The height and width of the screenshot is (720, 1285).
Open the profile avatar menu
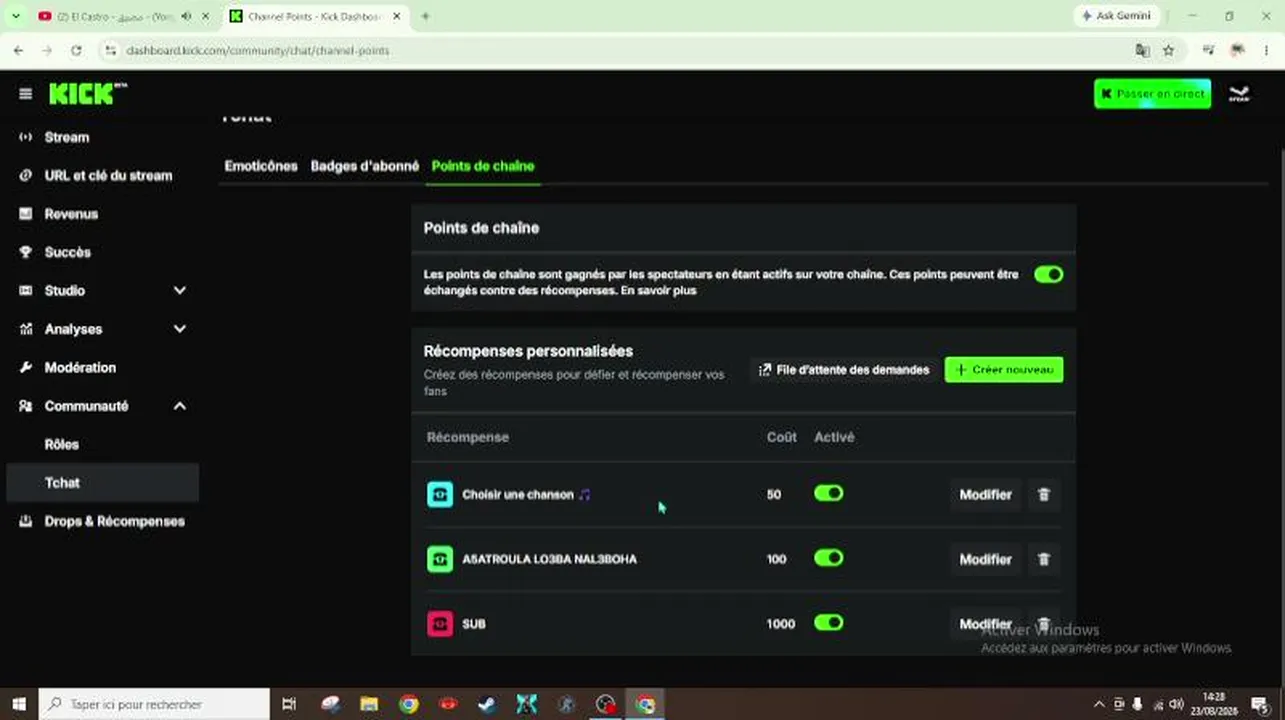pyautogui.click(x=1239, y=94)
